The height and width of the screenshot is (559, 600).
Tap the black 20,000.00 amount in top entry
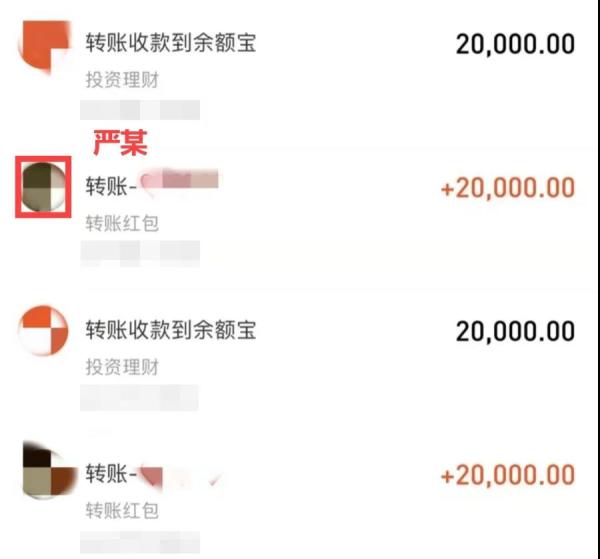515,44
